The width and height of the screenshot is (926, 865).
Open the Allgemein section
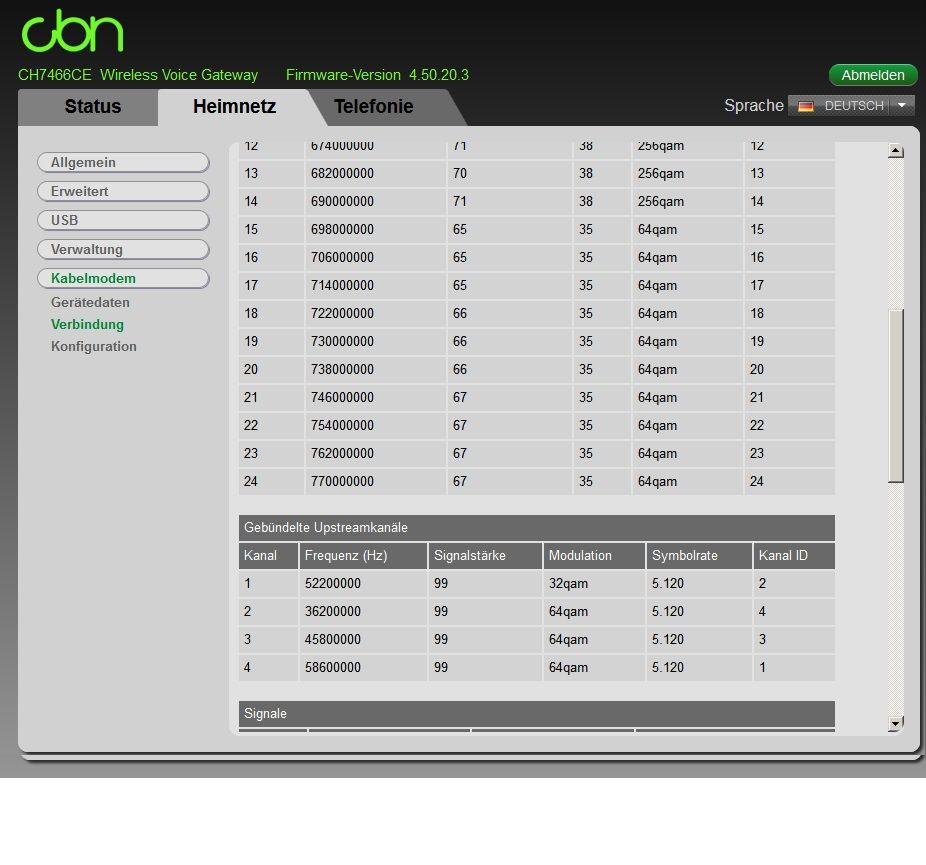[123, 162]
